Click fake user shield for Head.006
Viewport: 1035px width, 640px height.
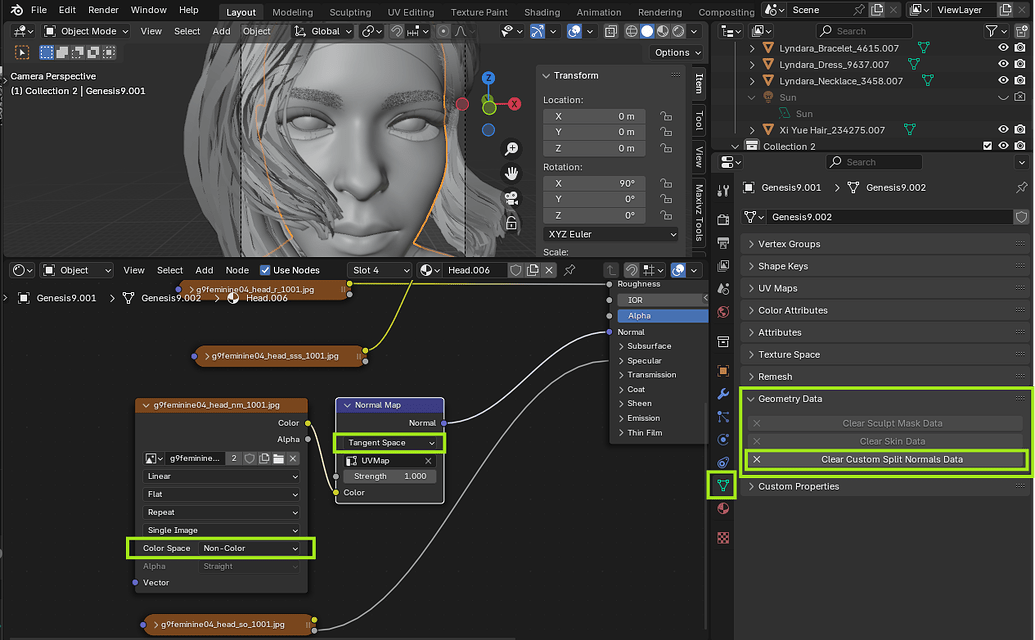coord(516,270)
